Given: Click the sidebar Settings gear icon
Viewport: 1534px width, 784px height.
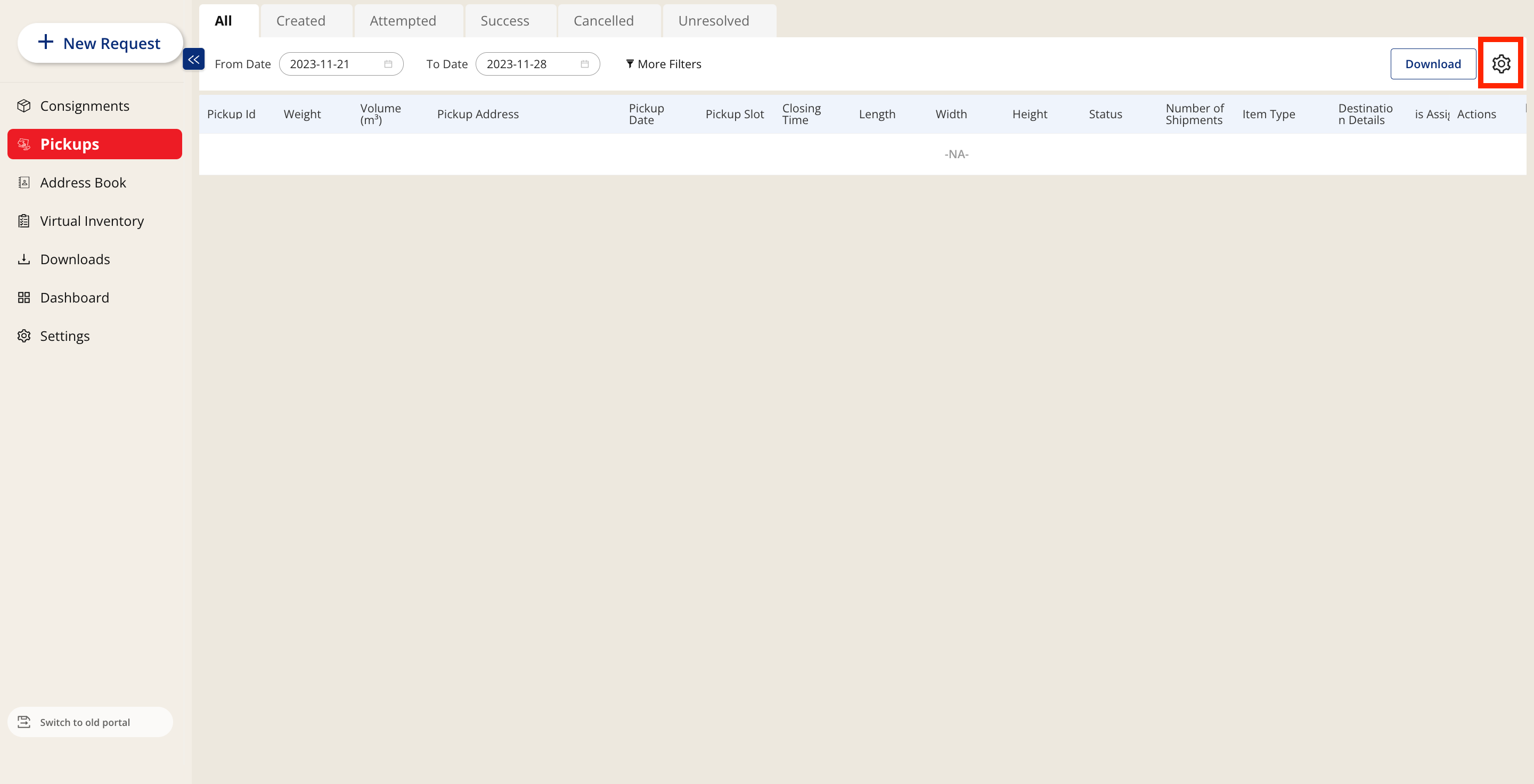Looking at the screenshot, I should click(x=24, y=336).
